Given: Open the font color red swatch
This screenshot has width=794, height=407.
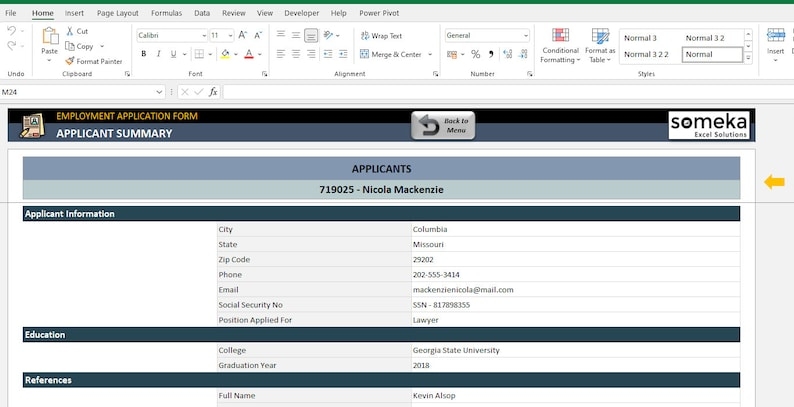Looking at the screenshot, I should (246, 54).
